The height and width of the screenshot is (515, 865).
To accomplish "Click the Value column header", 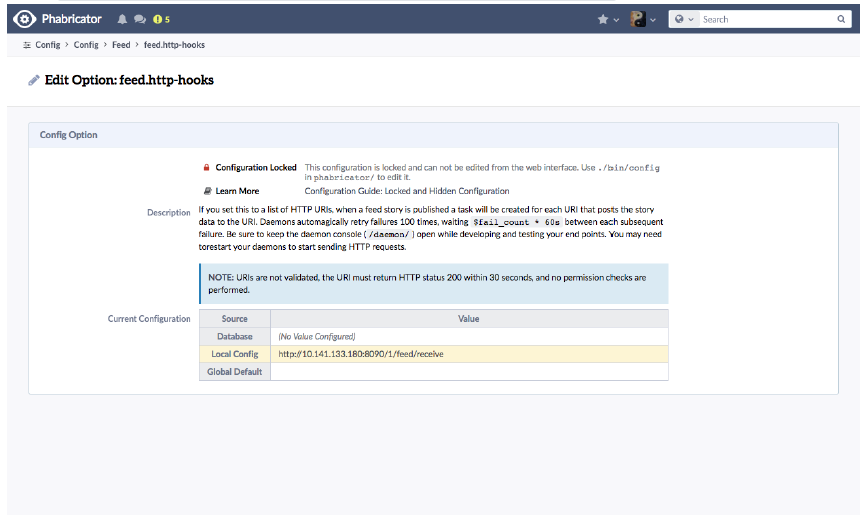I will click(x=469, y=319).
